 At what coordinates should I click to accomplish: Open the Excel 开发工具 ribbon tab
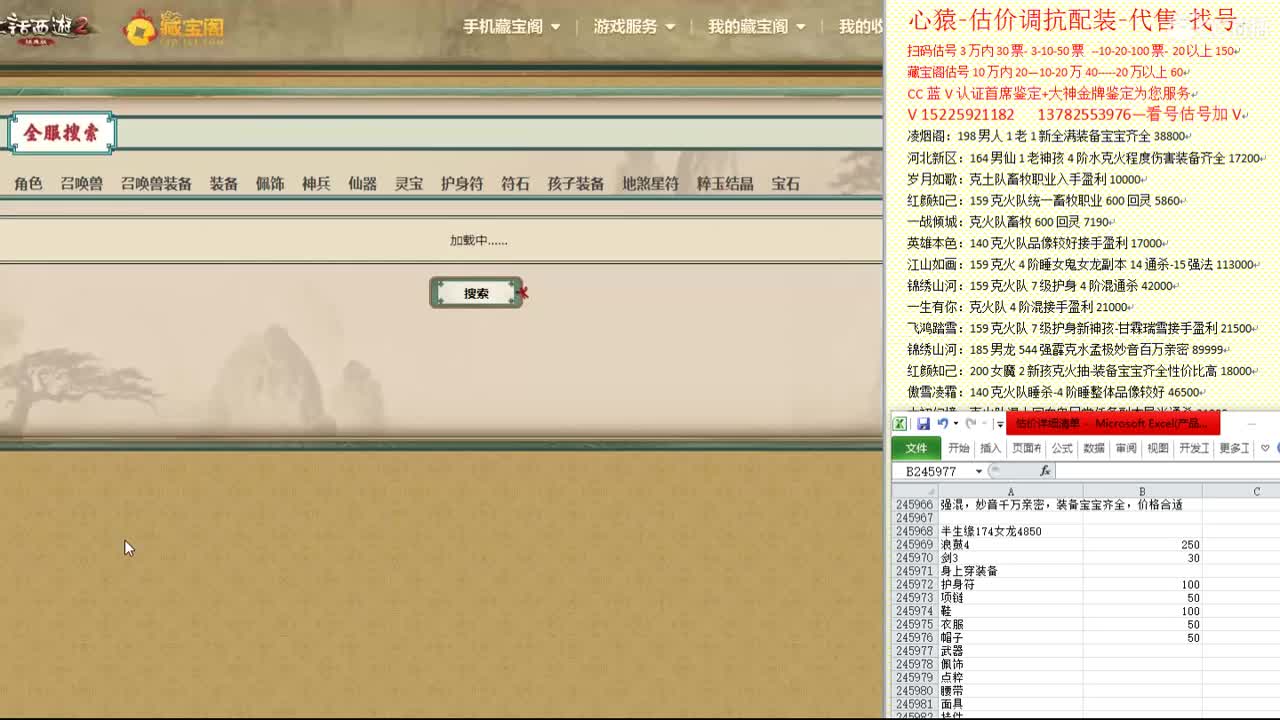pyautogui.click(x=1194, y=448)
